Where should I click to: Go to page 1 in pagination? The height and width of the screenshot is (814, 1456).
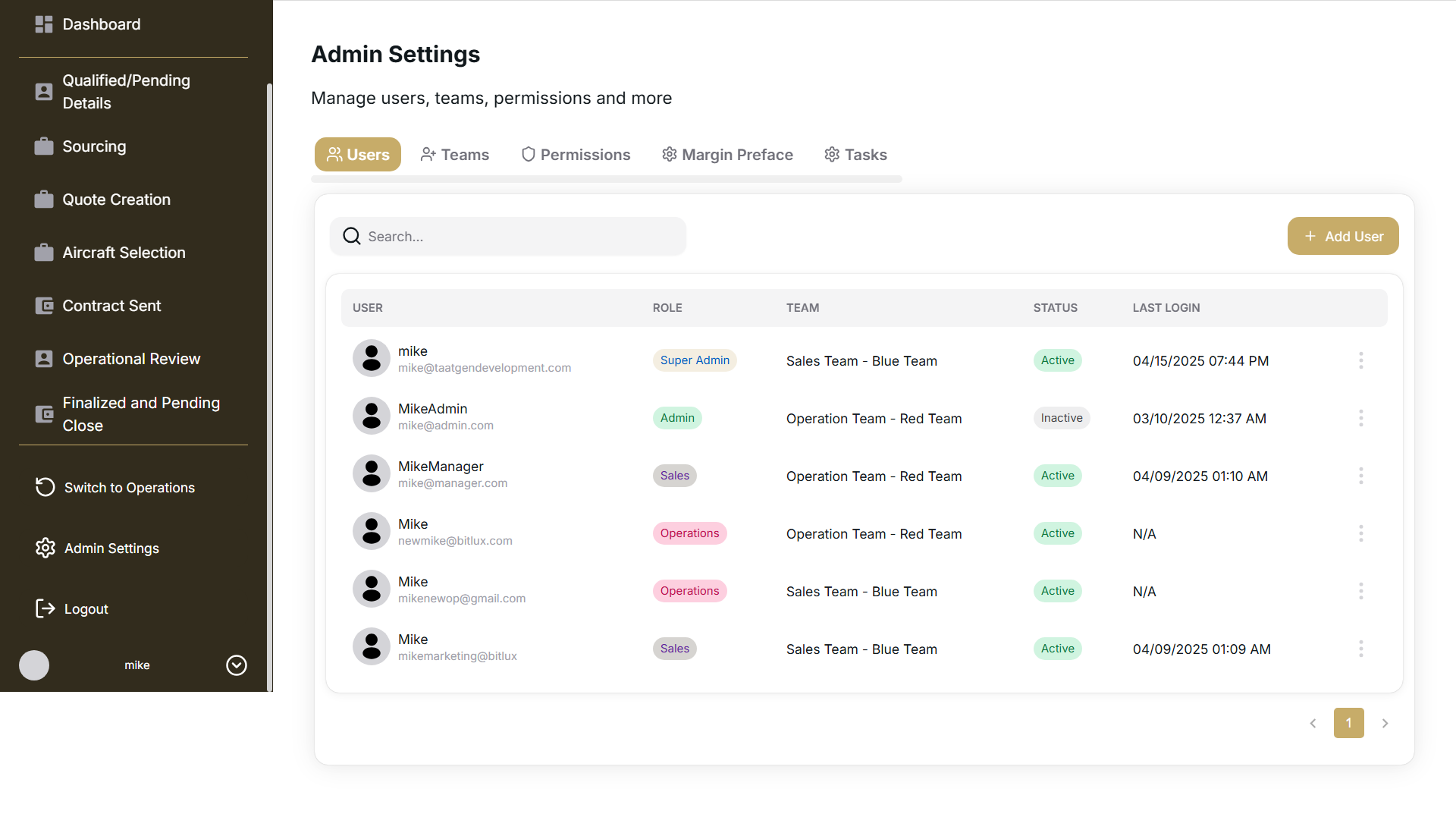pos(1348,723)
